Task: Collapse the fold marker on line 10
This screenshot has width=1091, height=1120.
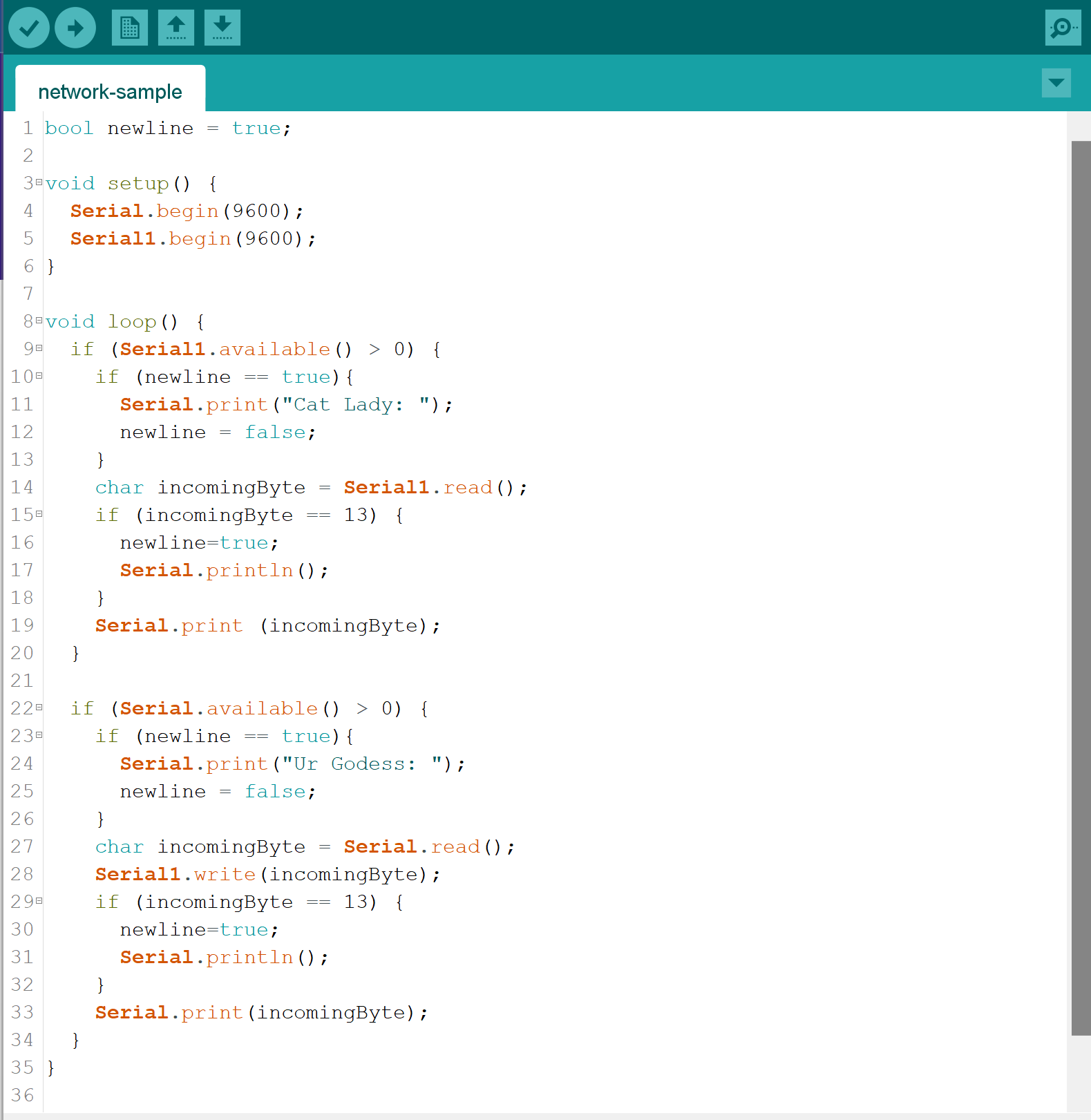Action: [39, 376]
